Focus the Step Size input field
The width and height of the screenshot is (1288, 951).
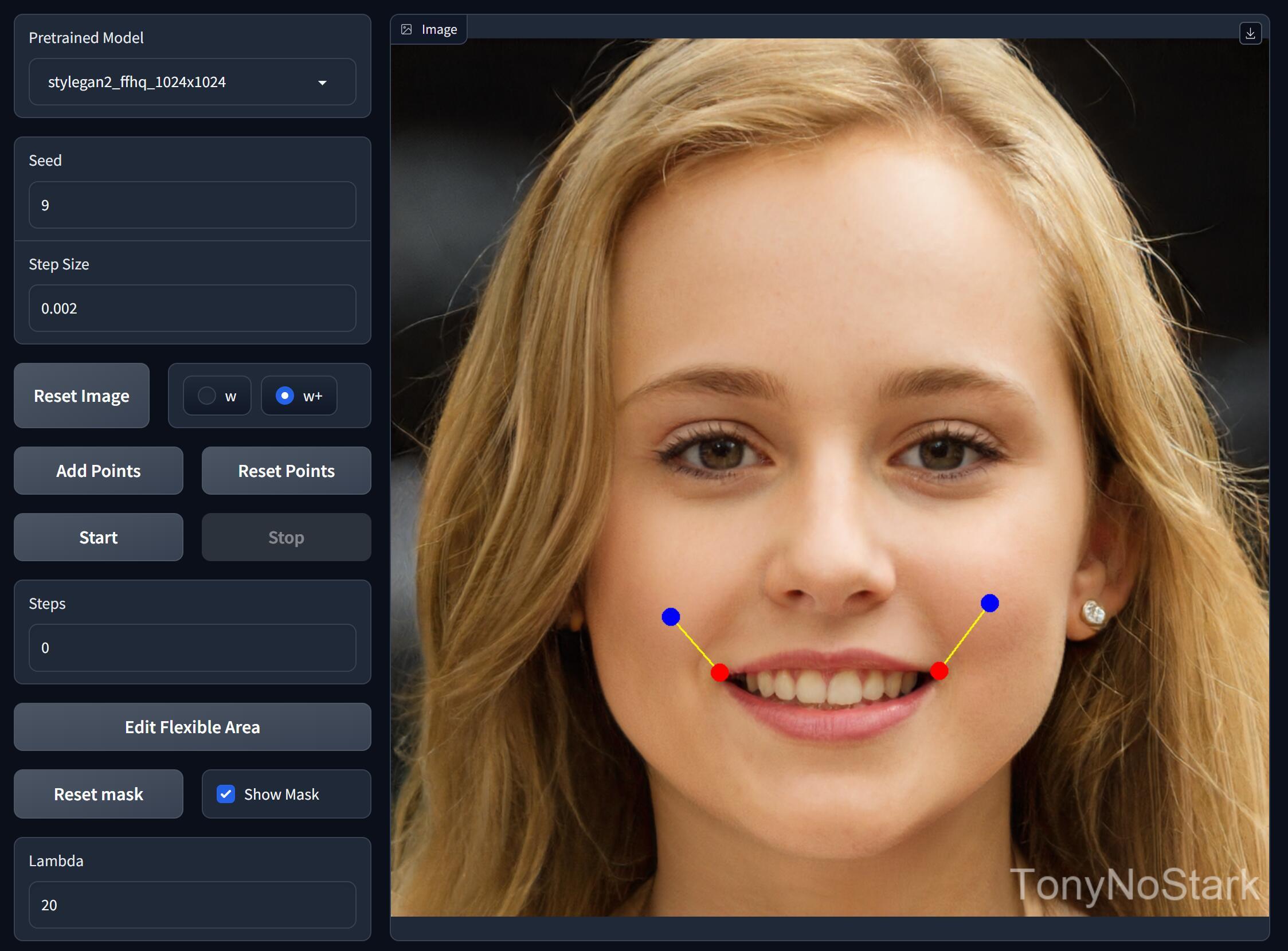(192, 308)
